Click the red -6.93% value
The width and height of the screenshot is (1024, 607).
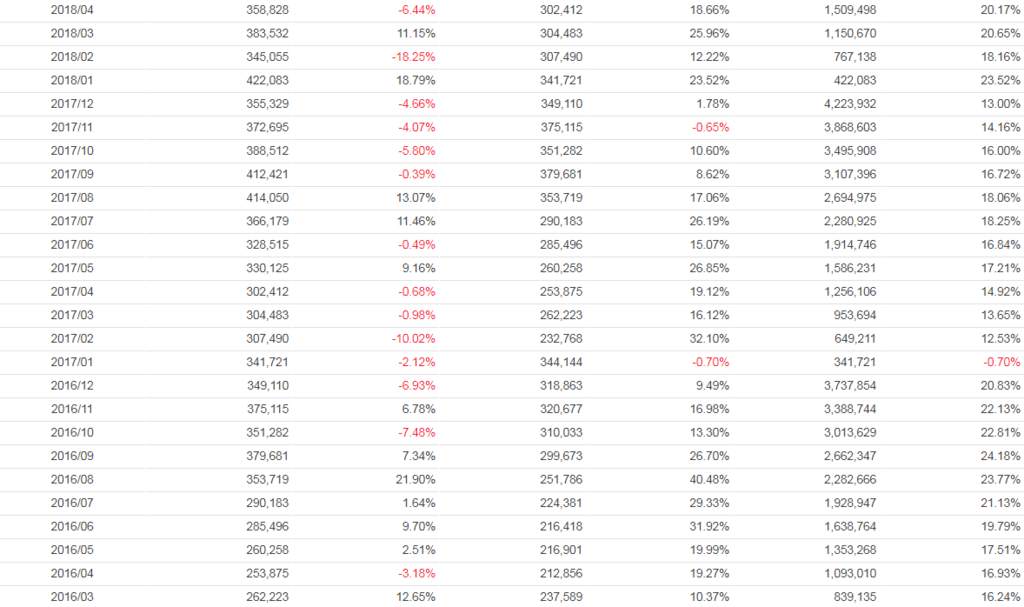click(x=416, y=385)
